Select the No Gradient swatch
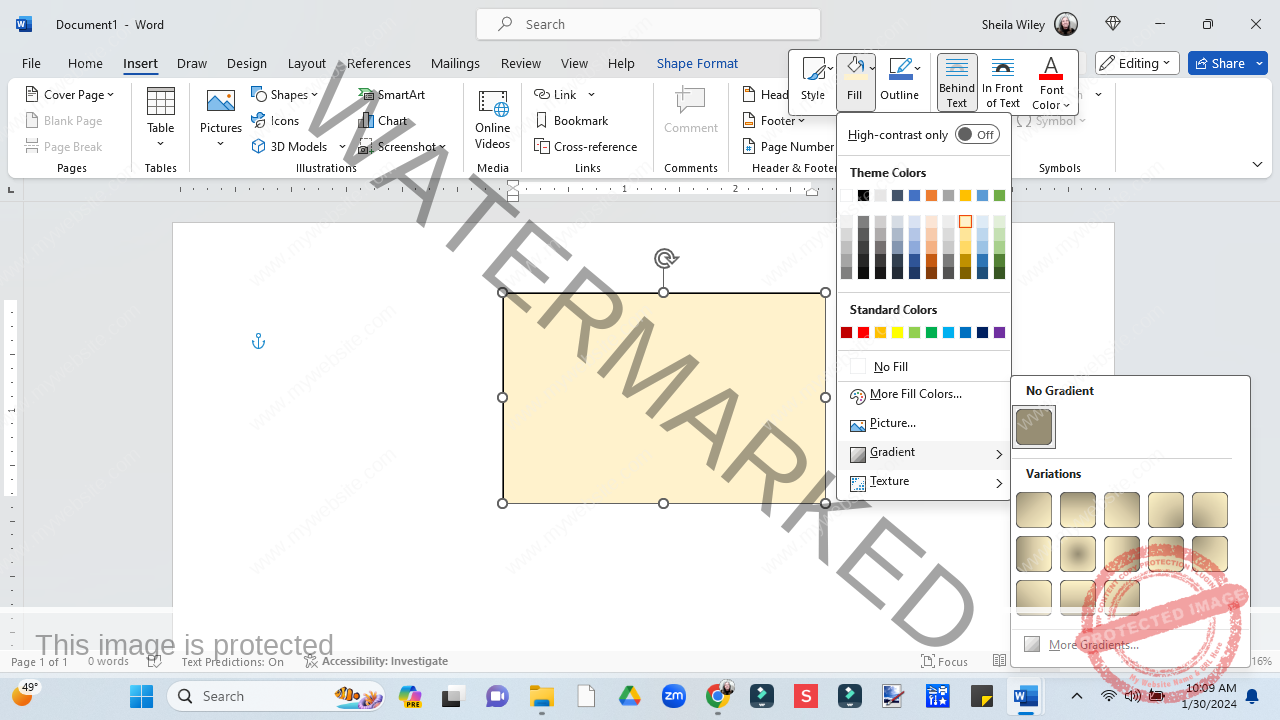Image resolution: width=1280 pixels, height=720 pixels. click(x=1034, y=427)
